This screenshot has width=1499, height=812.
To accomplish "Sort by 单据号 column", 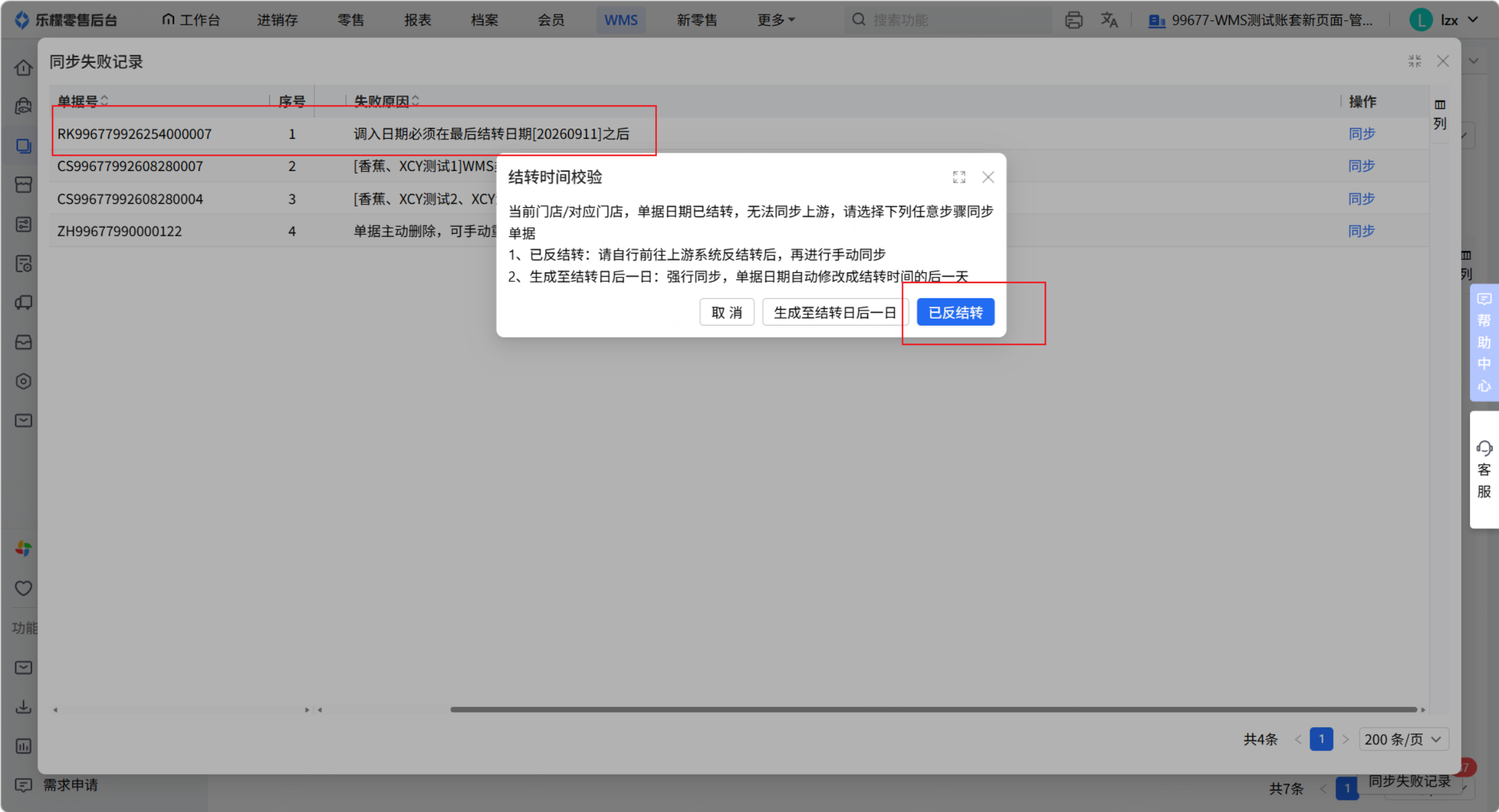I will [105, 101].
